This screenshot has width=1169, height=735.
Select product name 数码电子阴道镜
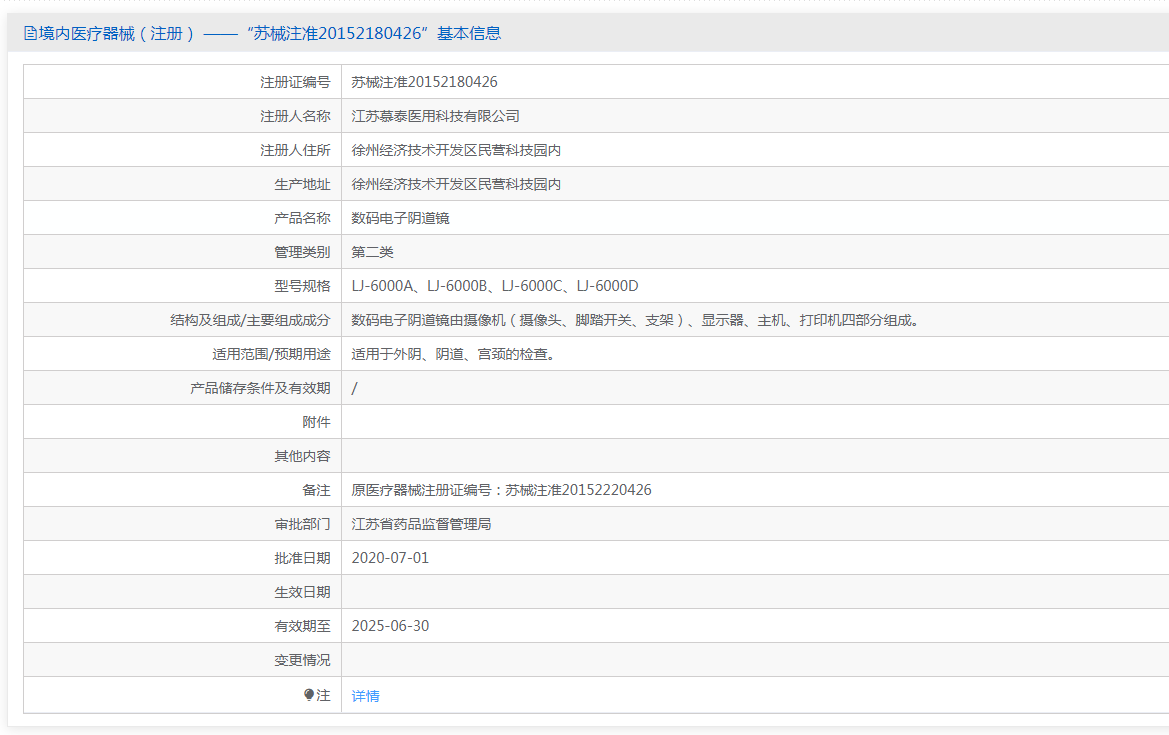click(x=400, y=218)
